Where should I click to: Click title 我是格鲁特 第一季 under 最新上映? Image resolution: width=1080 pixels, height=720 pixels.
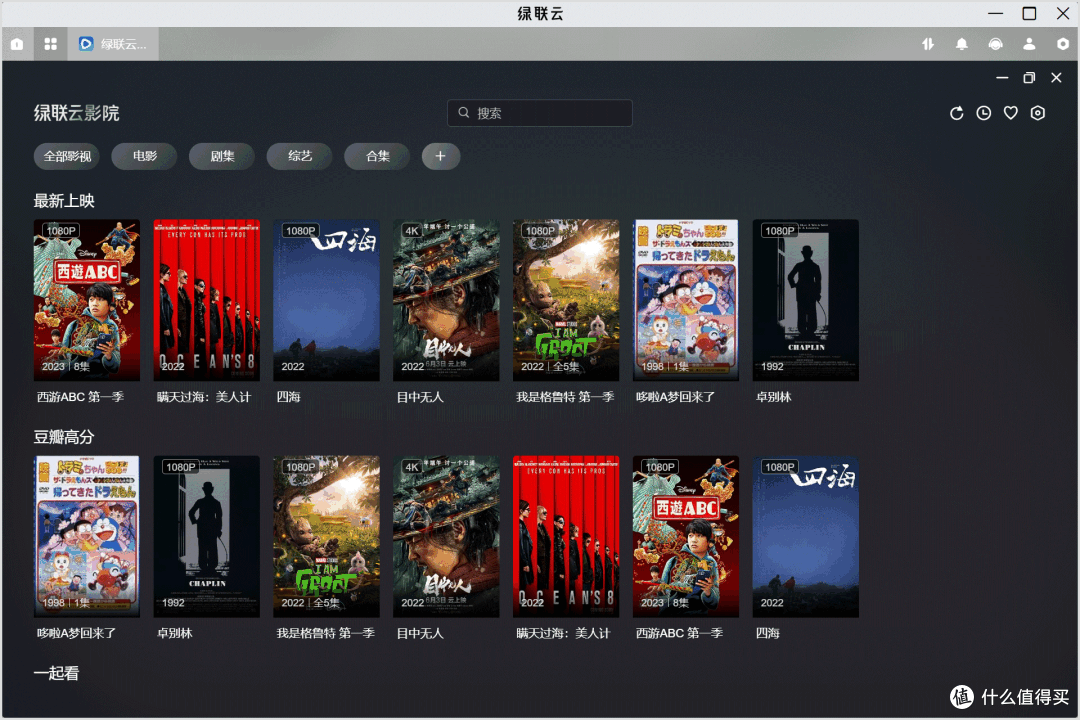point(565,397)
